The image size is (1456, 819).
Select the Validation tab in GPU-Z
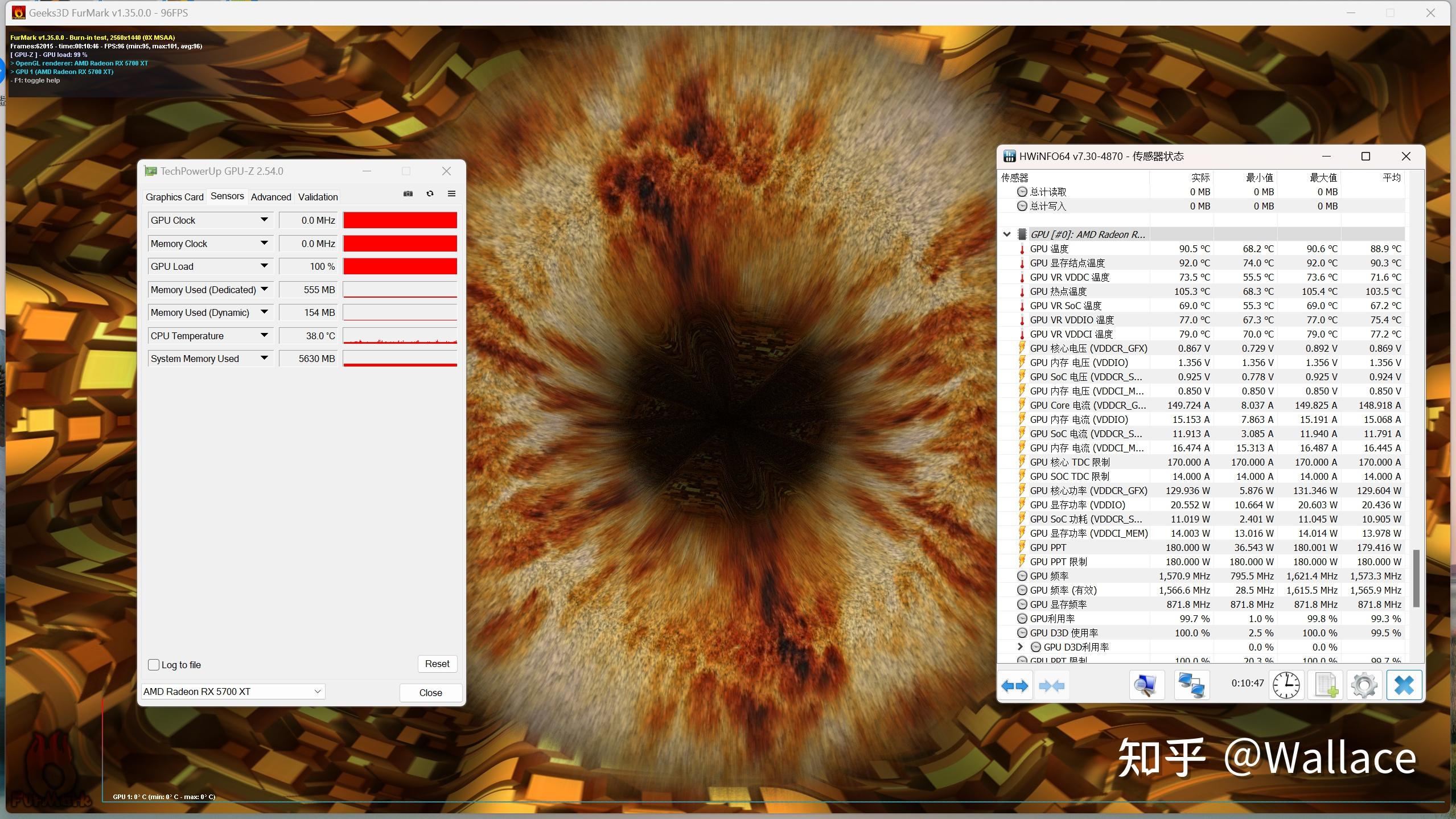[x=317, y=196]
